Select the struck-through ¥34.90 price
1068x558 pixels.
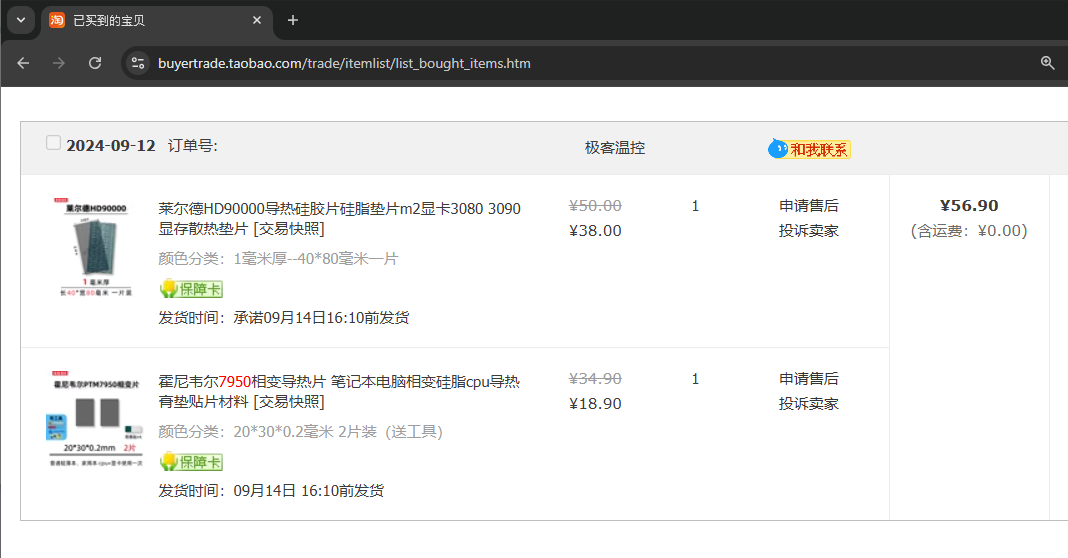[595, 379]
